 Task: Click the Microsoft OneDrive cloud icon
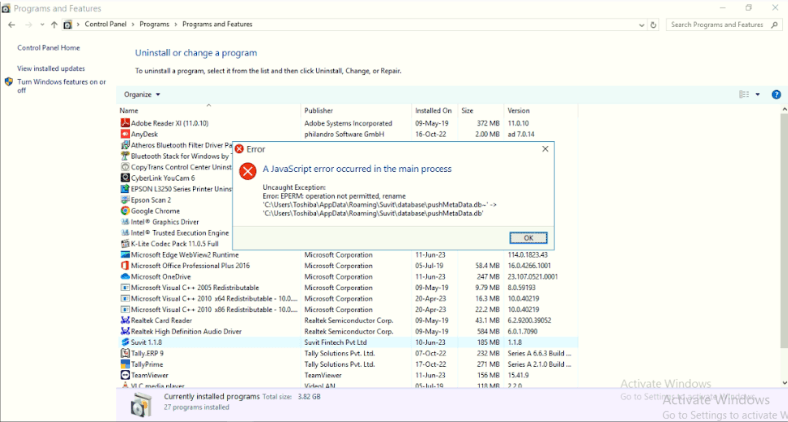[125, 277]
